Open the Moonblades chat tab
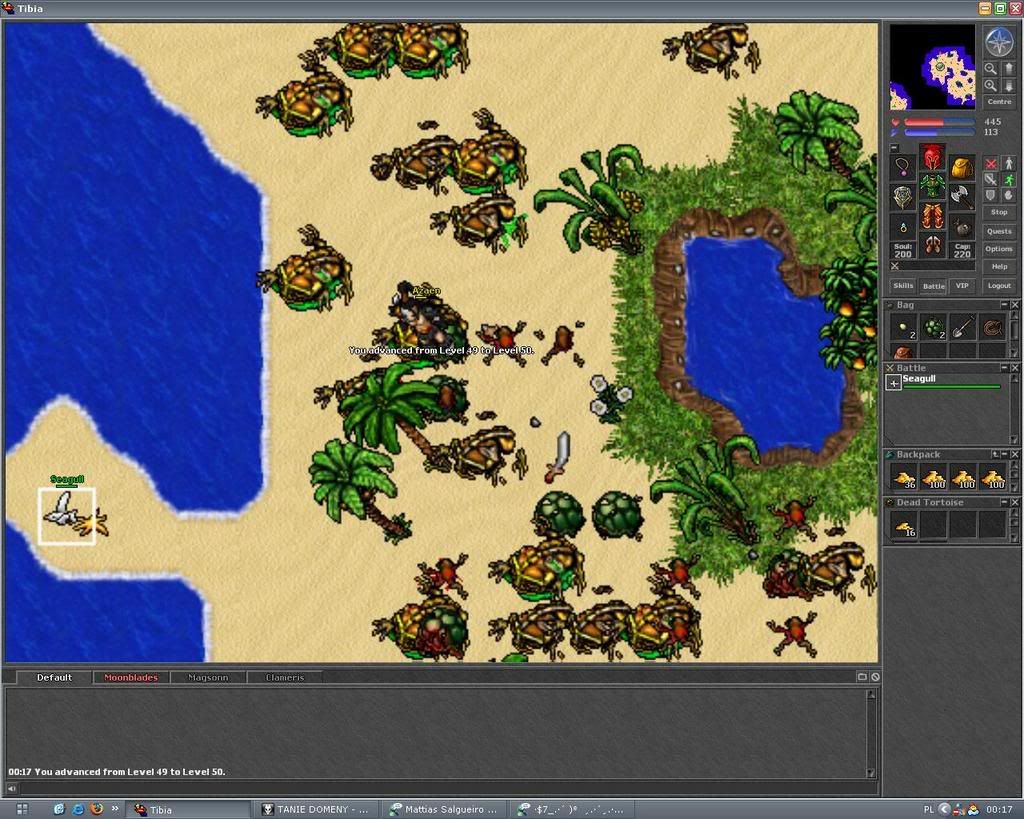This screenshot has width=1024, height=819. click(x=131, y=677)
